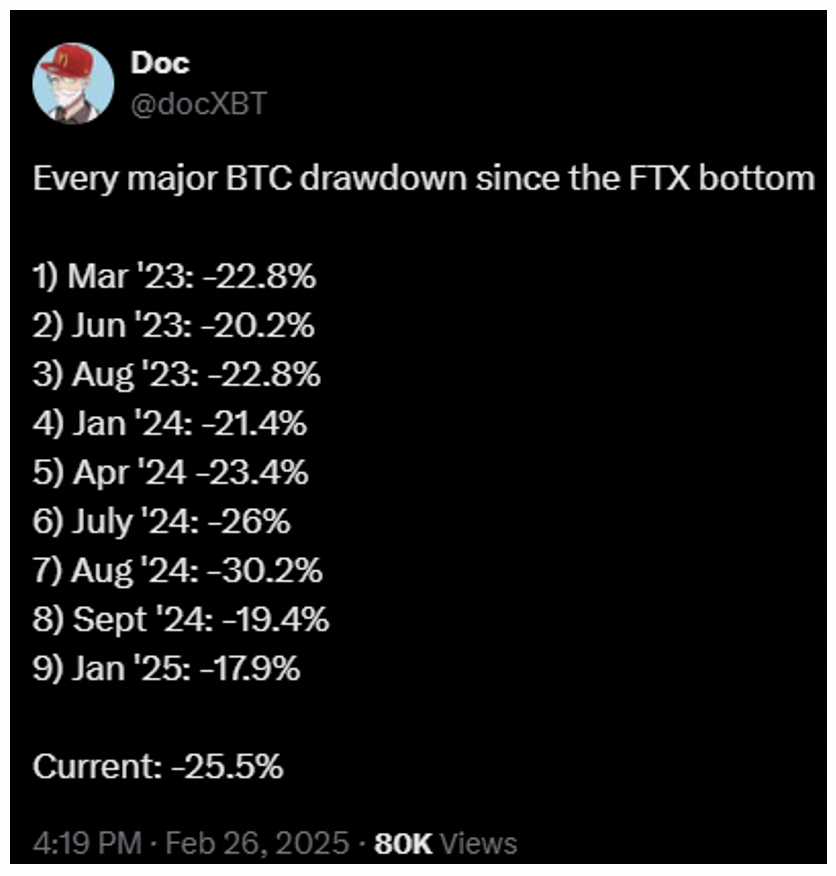Click the Aug '23: -22.8% entry
Screen dimensions: 836x876
point(177,374)
